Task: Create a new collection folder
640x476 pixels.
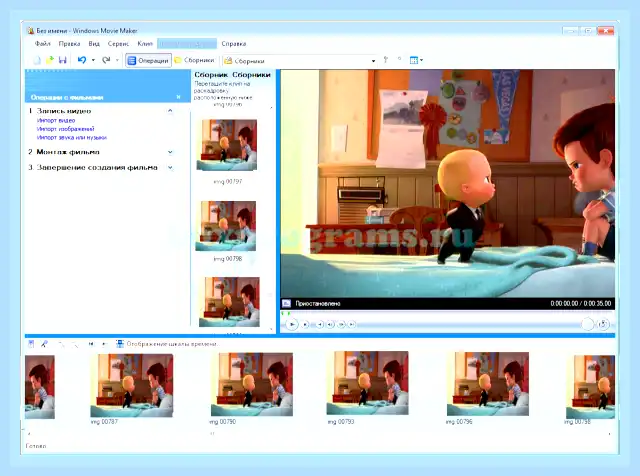Action: (x=400, y=60)
